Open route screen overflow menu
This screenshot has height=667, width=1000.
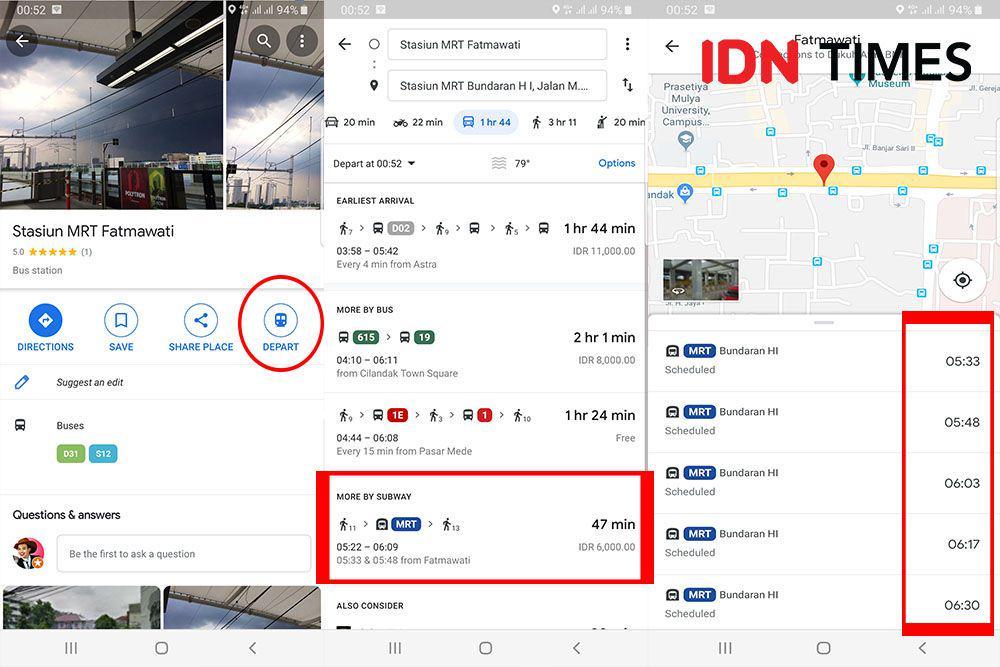pyautogui.click(x=628, y=44)
